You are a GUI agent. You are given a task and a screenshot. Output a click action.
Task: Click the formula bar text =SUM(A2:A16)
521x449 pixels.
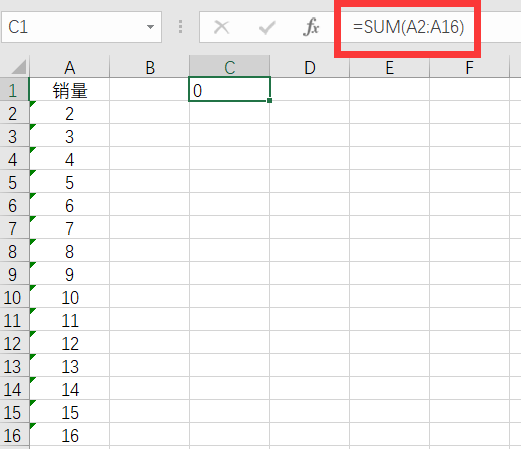409,27
